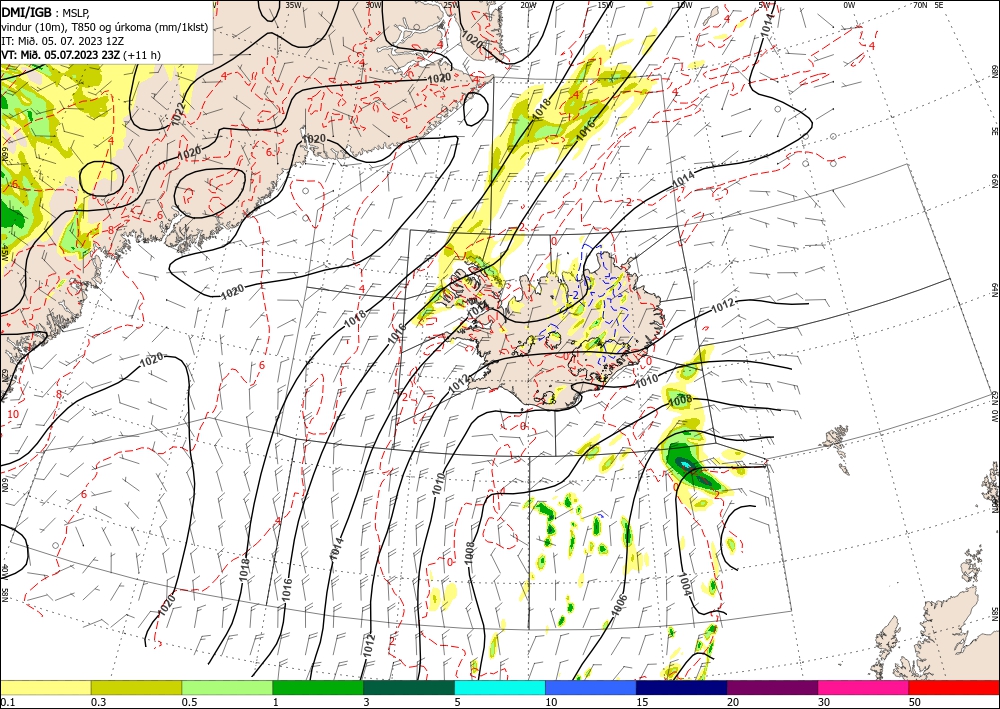Click the legend value label 0.1
This screenshot has width=1000, height=709.
click(x=6, y=702)
